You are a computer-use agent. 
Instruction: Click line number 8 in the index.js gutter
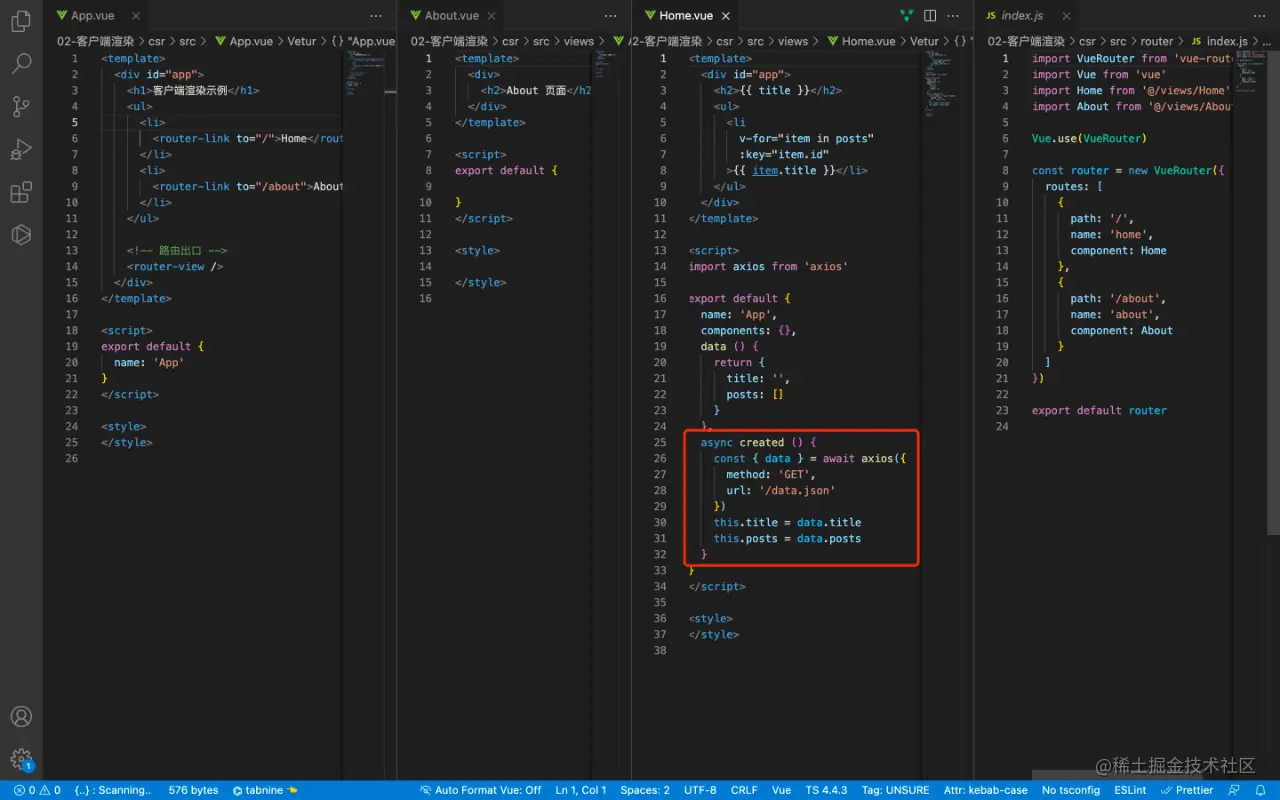(x=1005, y=170)
